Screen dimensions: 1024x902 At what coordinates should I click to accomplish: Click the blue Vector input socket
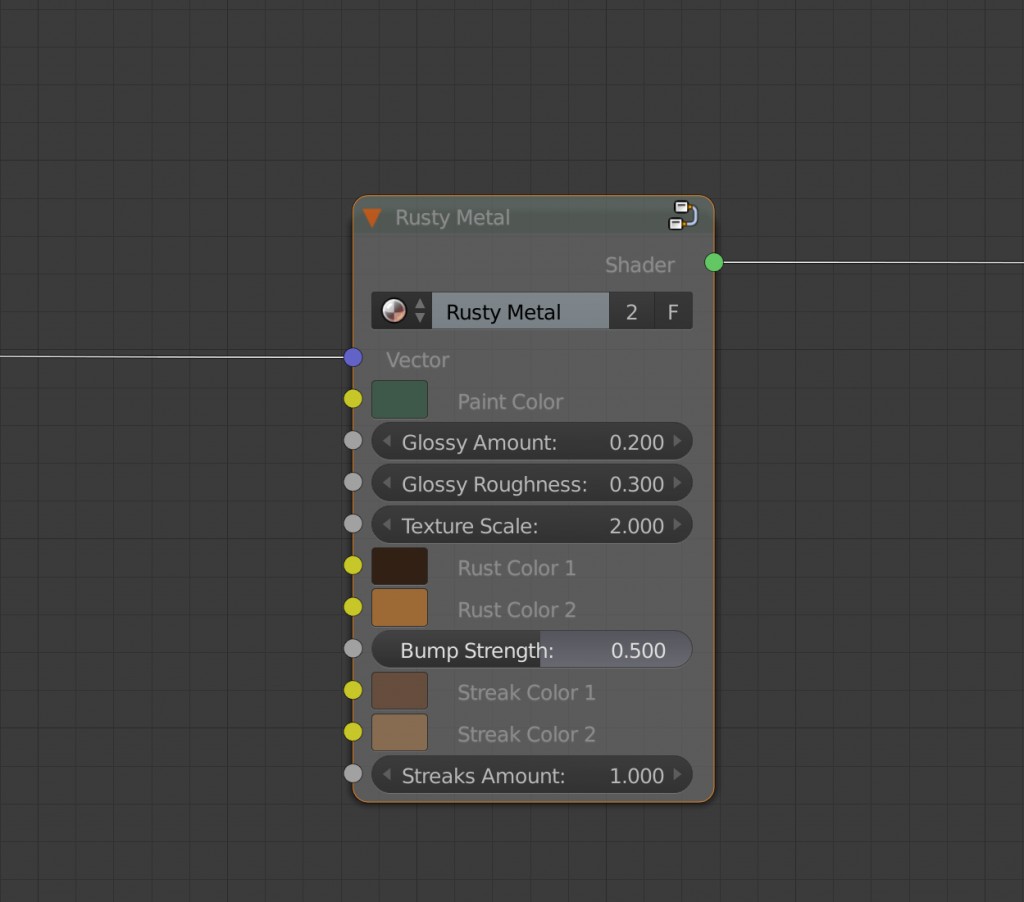coord(353,357)
